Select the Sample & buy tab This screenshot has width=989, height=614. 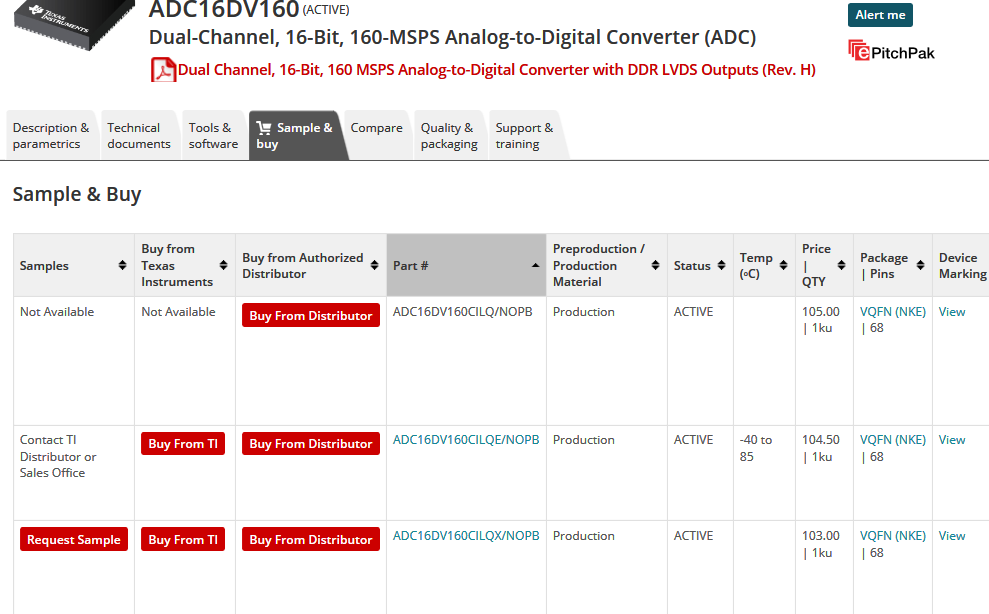[296, 136]
